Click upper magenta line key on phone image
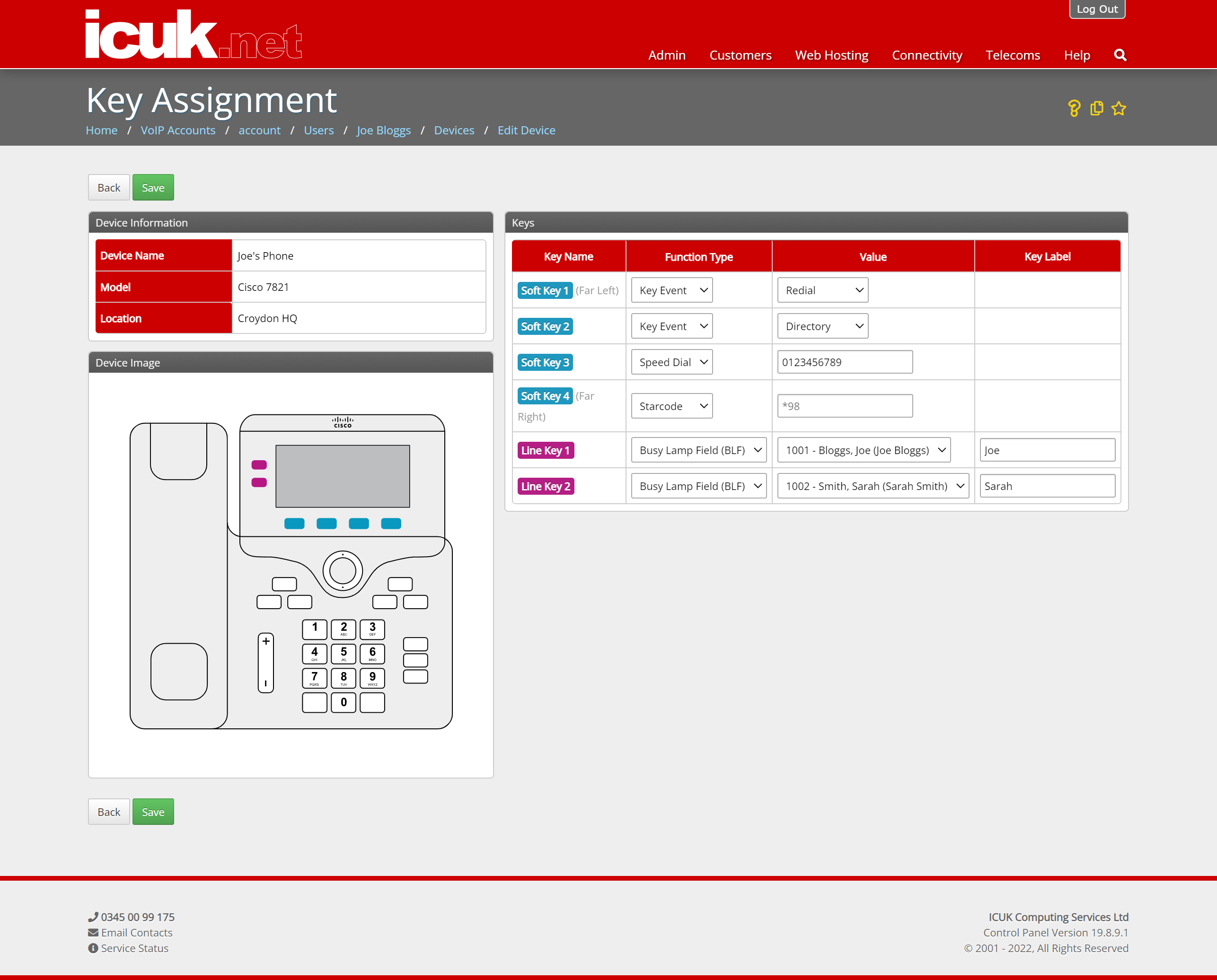Image resolution: width=1217 pixels, height=980 pixels. (259, 464)
